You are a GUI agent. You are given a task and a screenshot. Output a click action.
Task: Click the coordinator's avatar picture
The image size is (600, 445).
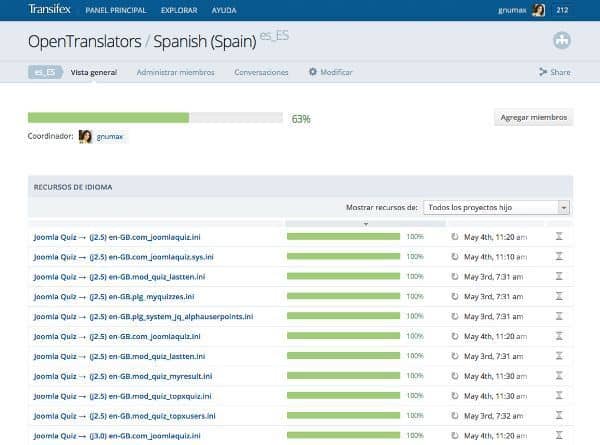85,136
